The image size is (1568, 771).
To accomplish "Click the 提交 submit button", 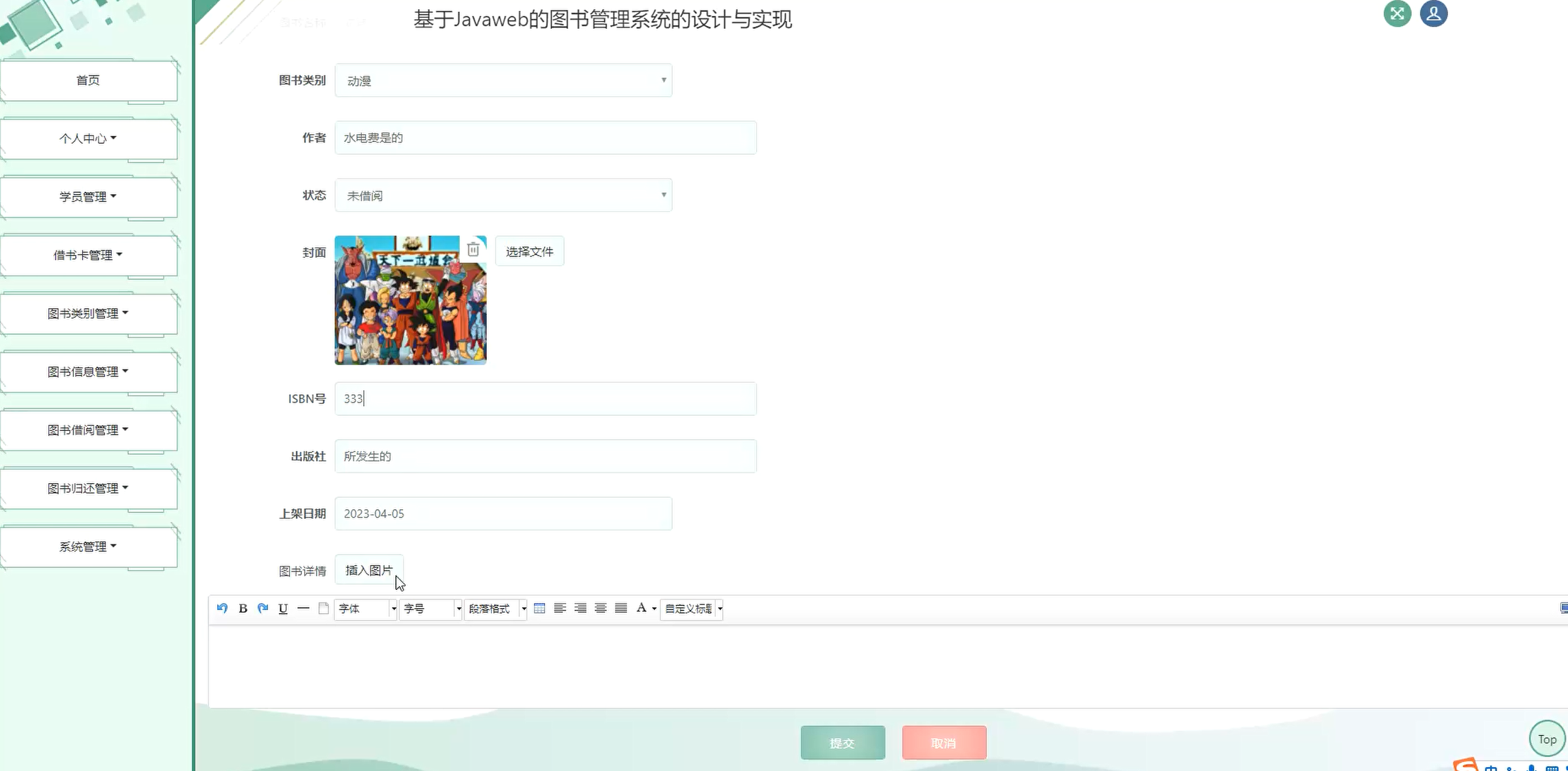I will point(843,743).
